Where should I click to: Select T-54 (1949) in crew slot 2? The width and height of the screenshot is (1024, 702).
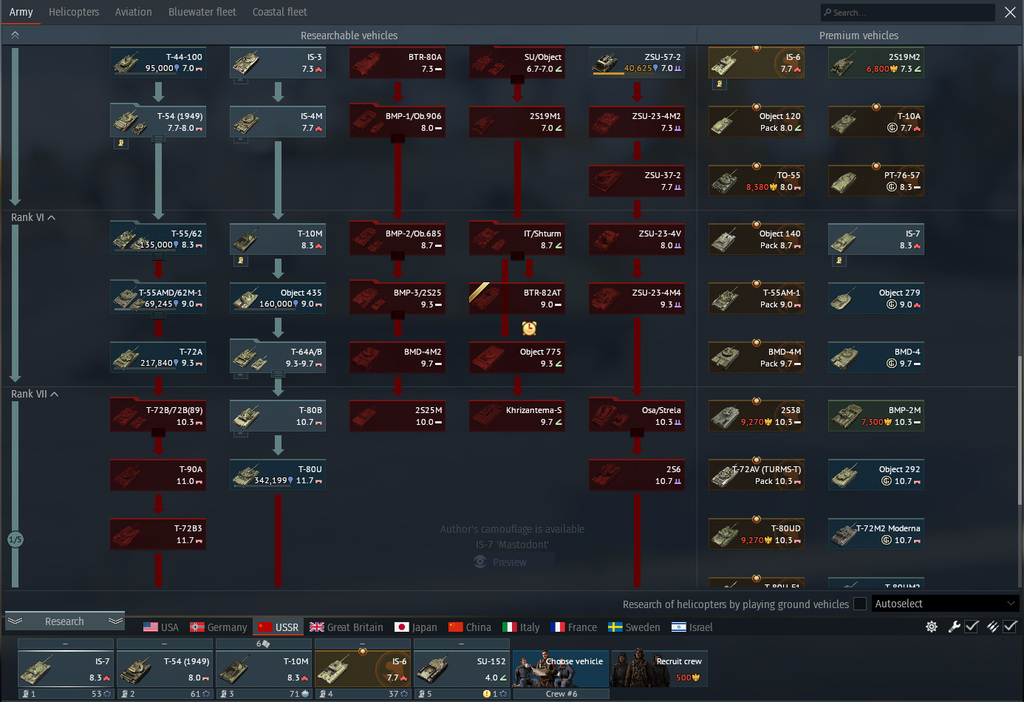165,668
